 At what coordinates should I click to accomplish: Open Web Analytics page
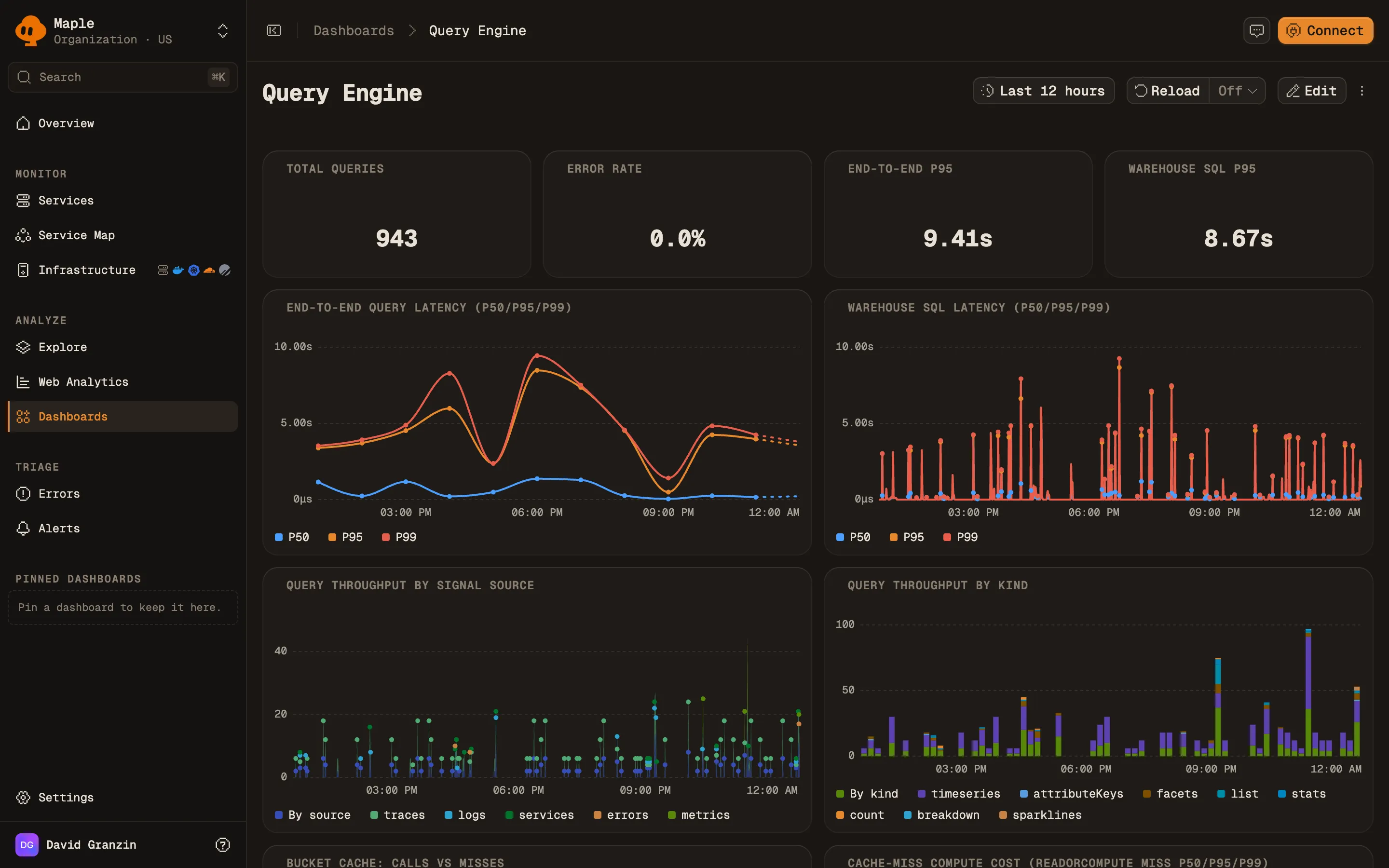pos(123,382)
